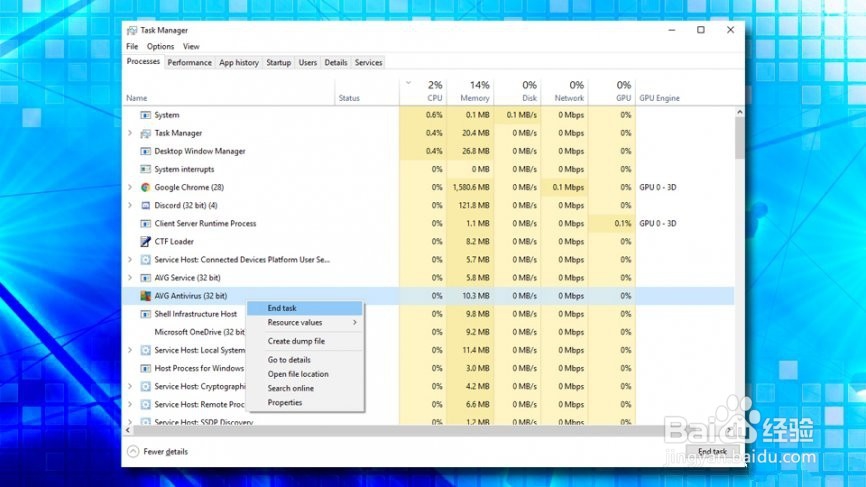
Task: Choose Search online menu entry
Action: [x=305, y=388]
